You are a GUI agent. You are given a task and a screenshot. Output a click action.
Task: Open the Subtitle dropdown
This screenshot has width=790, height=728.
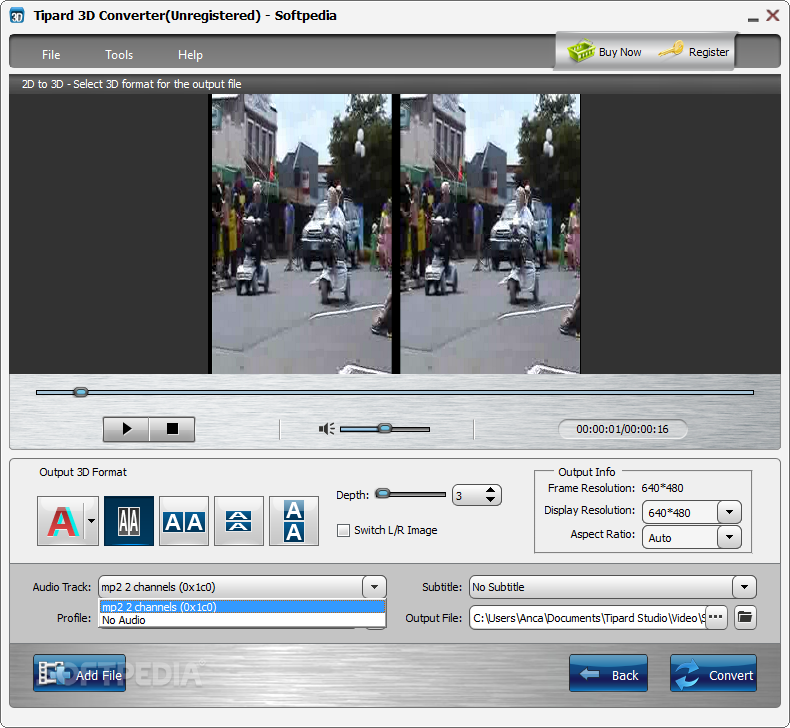click(744, 587)
